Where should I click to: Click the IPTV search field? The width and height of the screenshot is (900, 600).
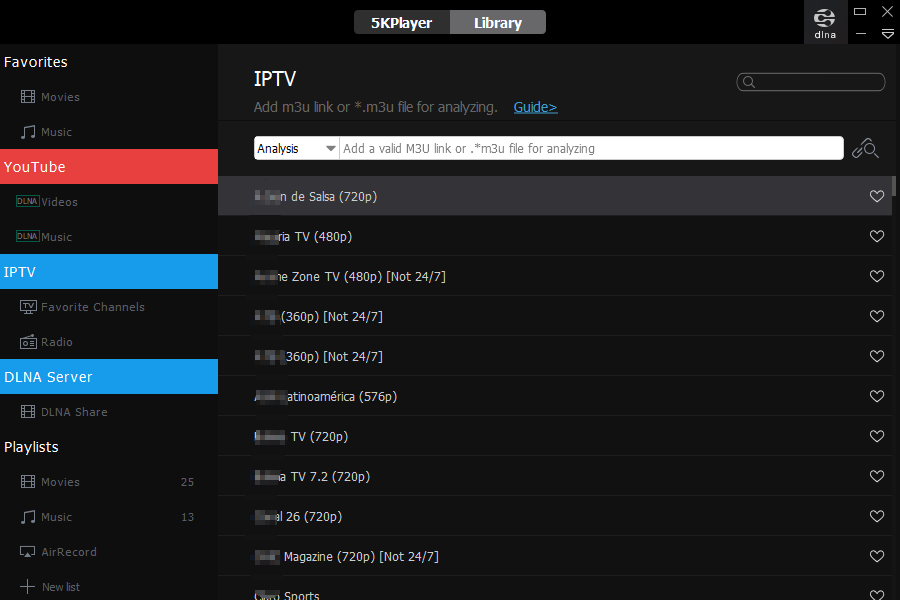810,82
